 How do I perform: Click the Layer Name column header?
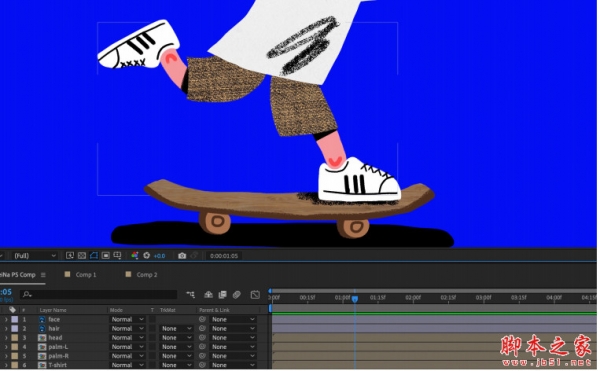[53, 310]
